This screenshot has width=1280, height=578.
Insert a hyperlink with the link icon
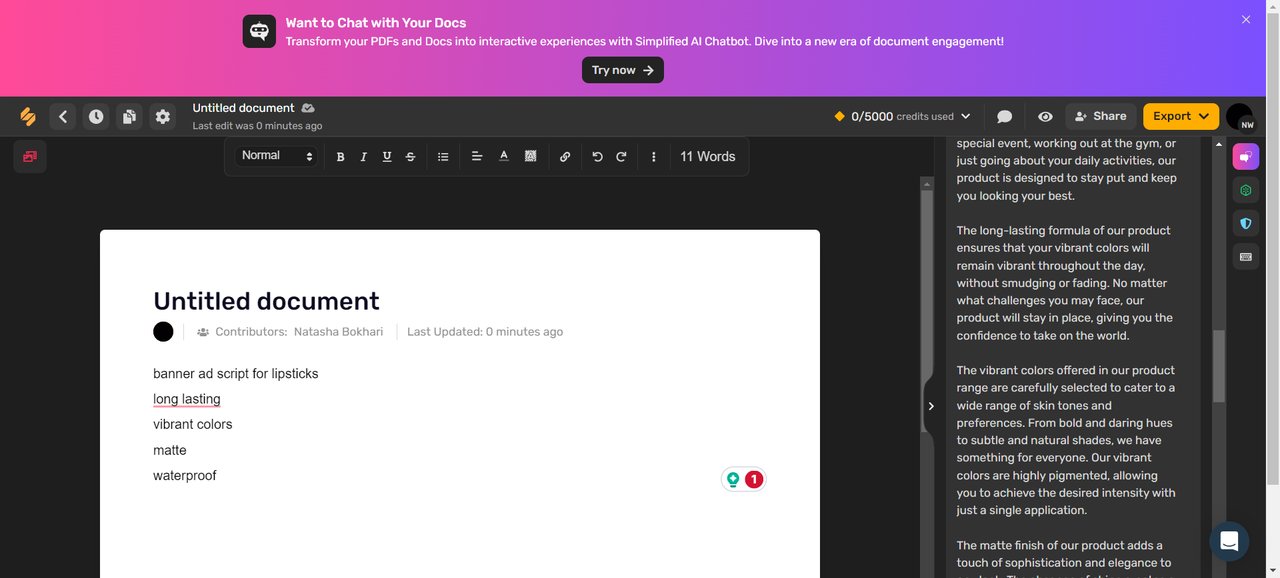(x=565, y=157)
